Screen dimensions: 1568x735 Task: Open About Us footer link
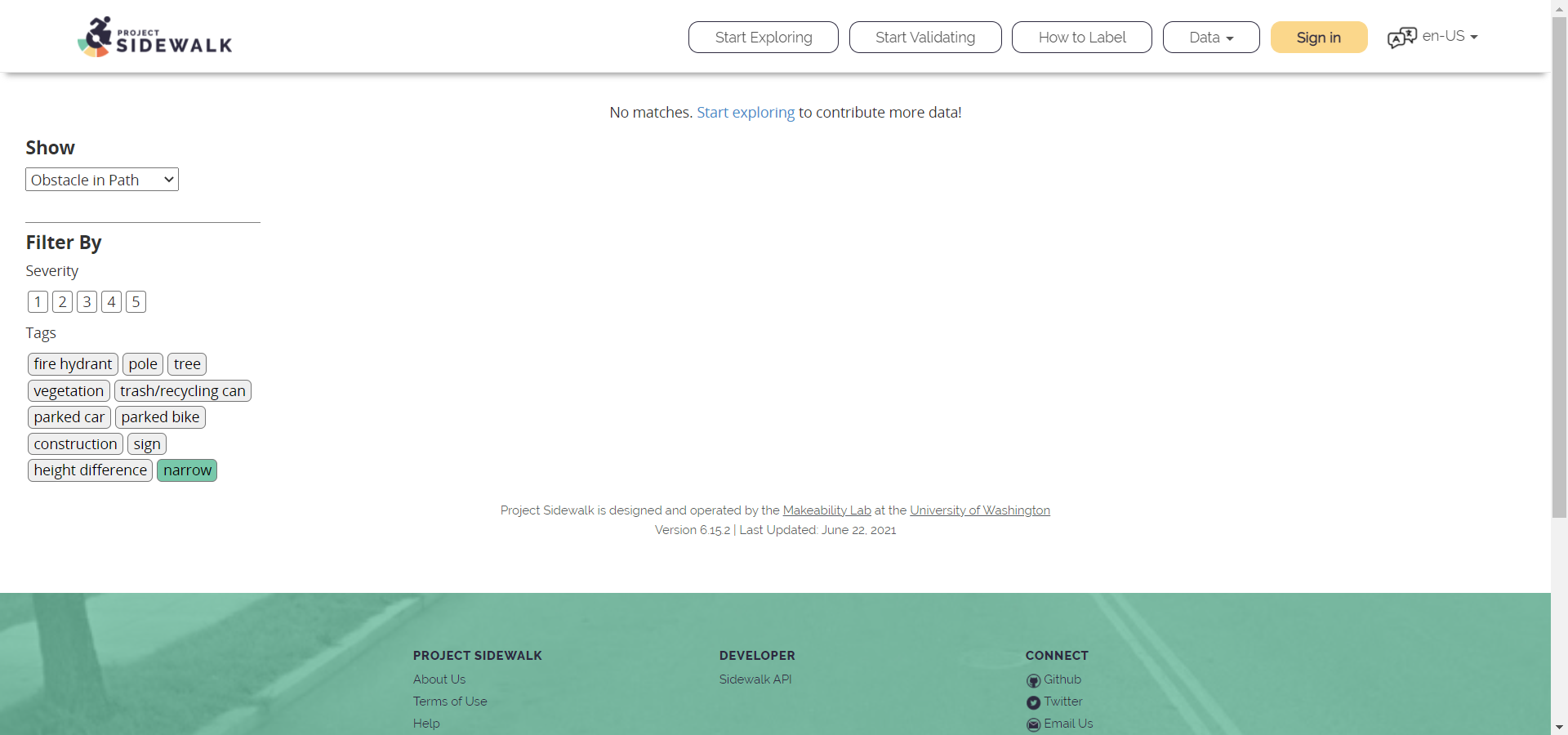pyautogui.click(x=439, y=679)
